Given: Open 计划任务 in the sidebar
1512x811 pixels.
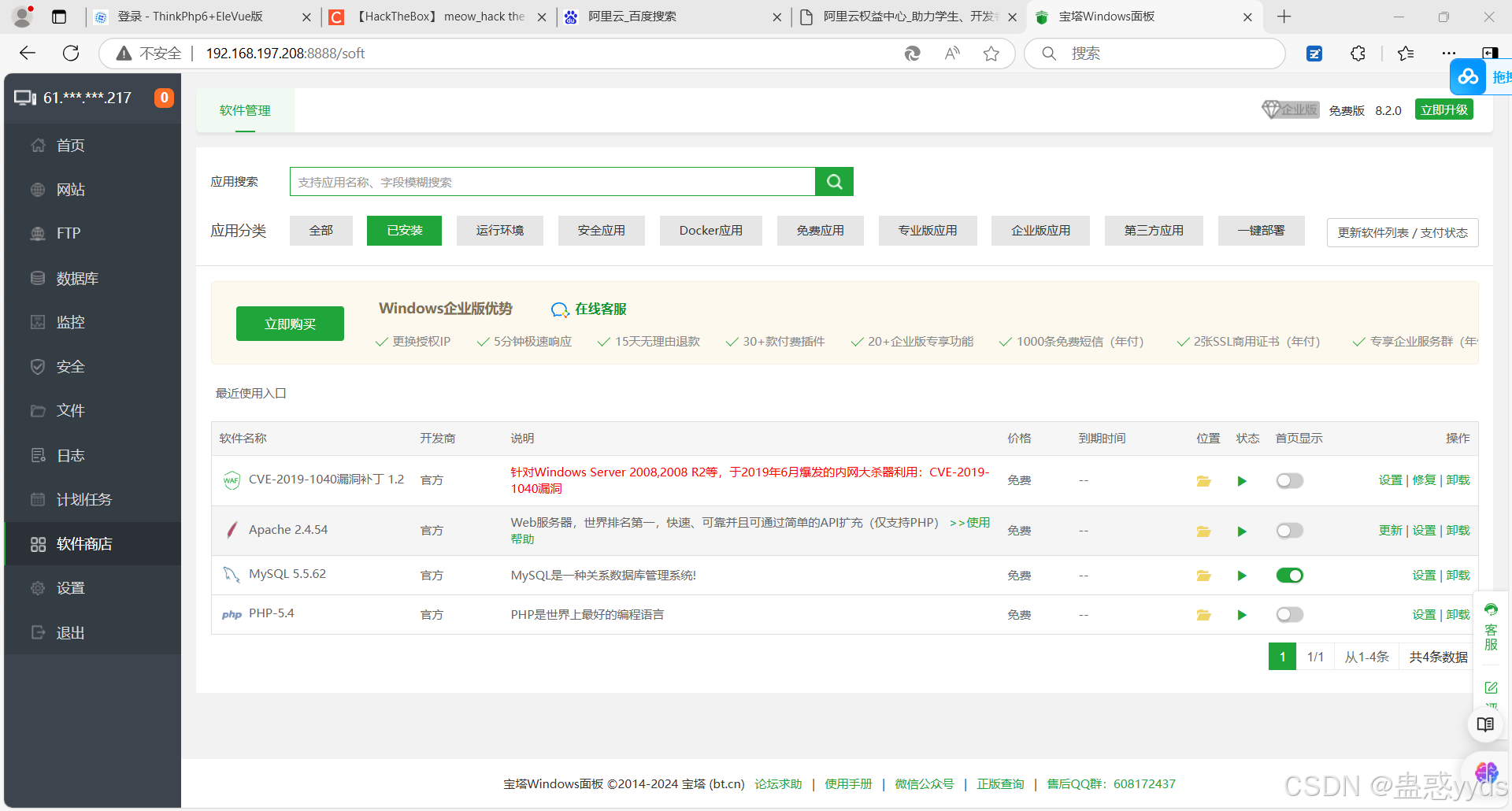Looking at the screenshot, I should click(x=93, y=500).
